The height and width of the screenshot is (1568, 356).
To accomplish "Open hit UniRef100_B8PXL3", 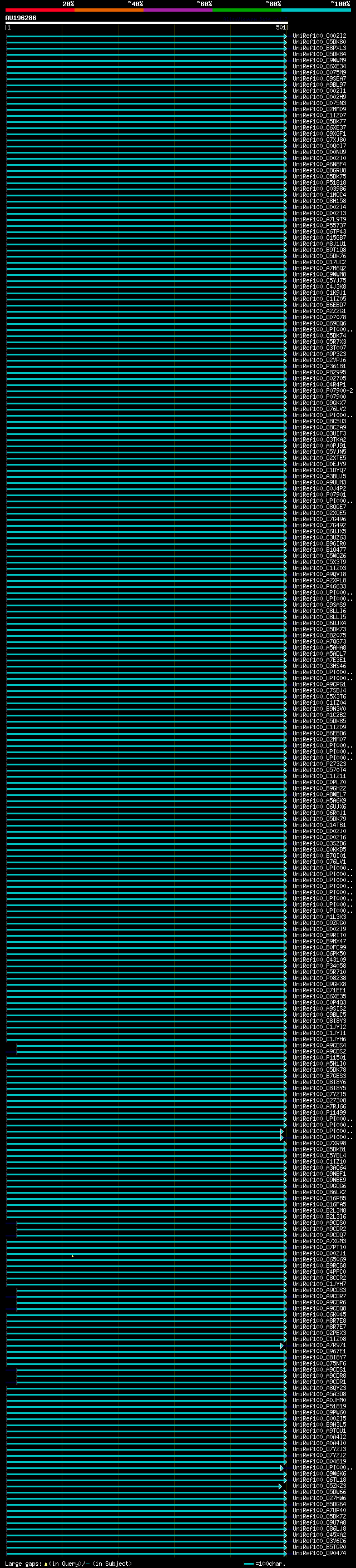I will click(x=319, y=48).
